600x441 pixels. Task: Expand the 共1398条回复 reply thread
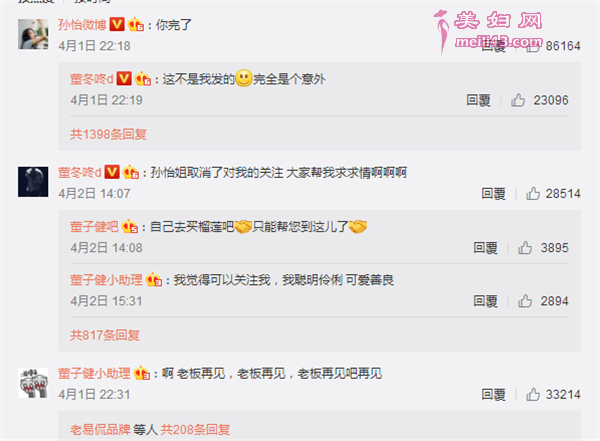108,134
